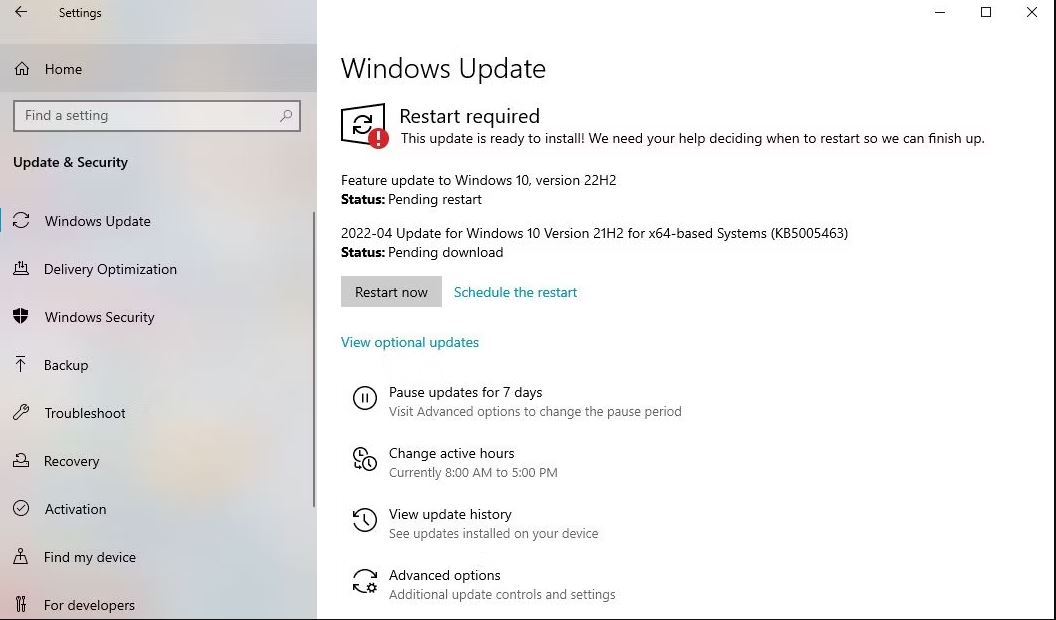The height and width of the screenshot is (620, 1056).
Task: Open Advanced options entry
Action: pyautogui.click(x=444, y=576)
